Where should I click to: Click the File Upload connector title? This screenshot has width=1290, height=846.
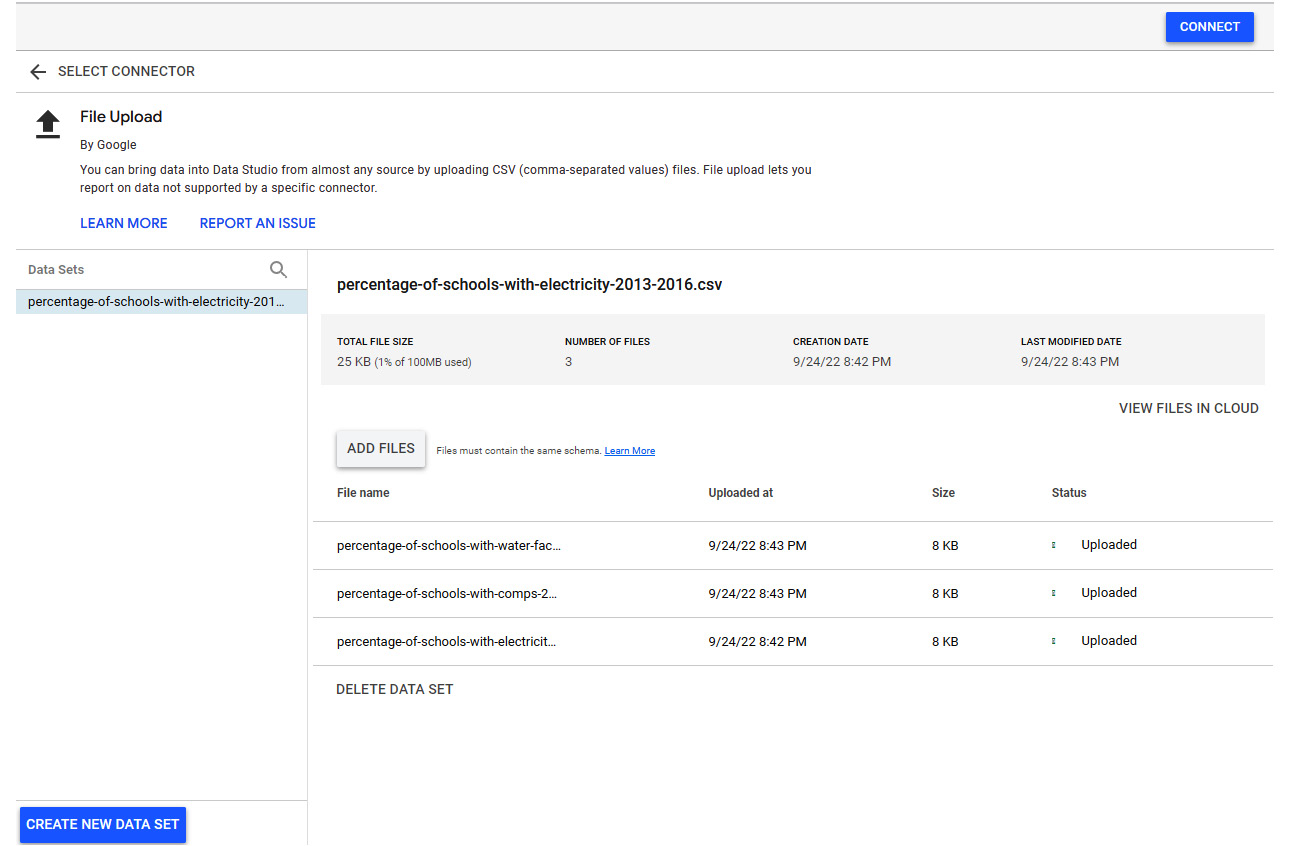121,117
